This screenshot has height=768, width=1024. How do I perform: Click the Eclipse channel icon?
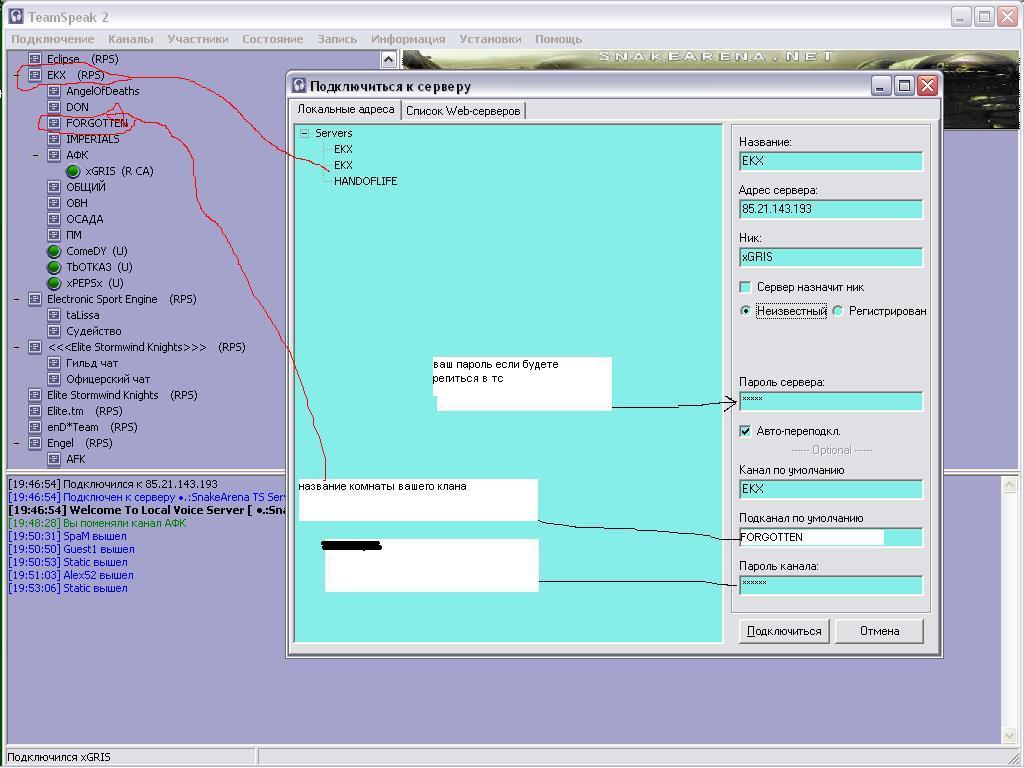pos(35,59)
